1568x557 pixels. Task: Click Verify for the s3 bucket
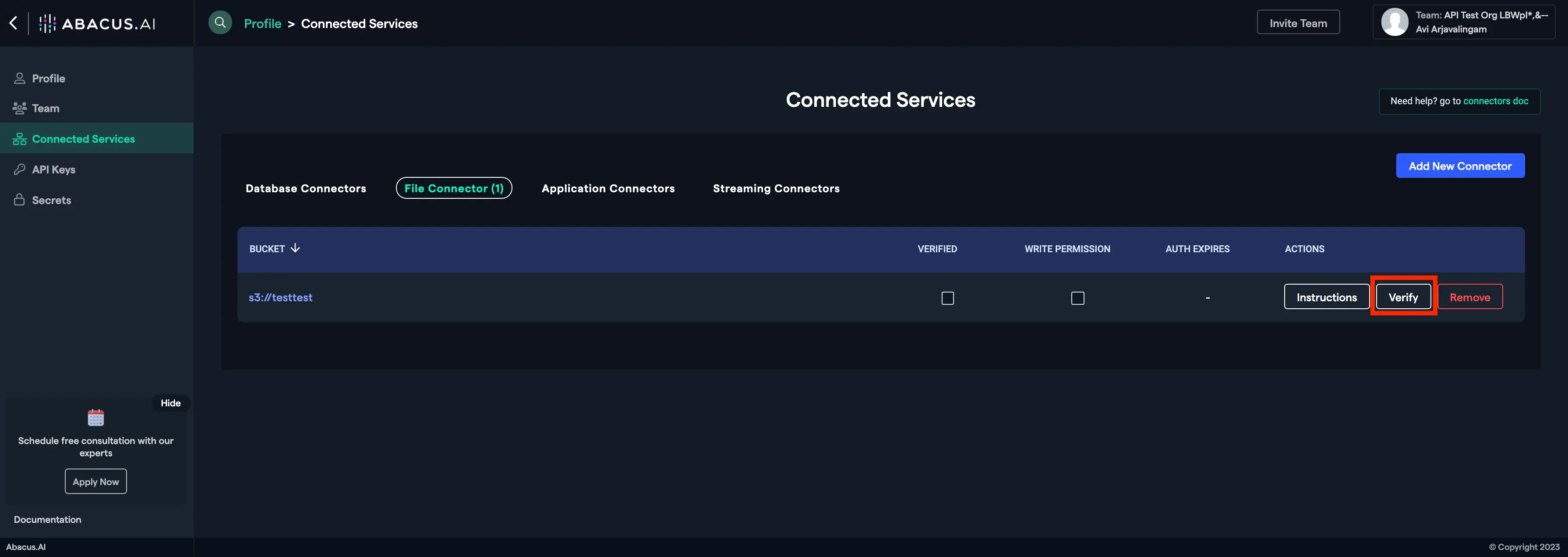point(1402,296)
